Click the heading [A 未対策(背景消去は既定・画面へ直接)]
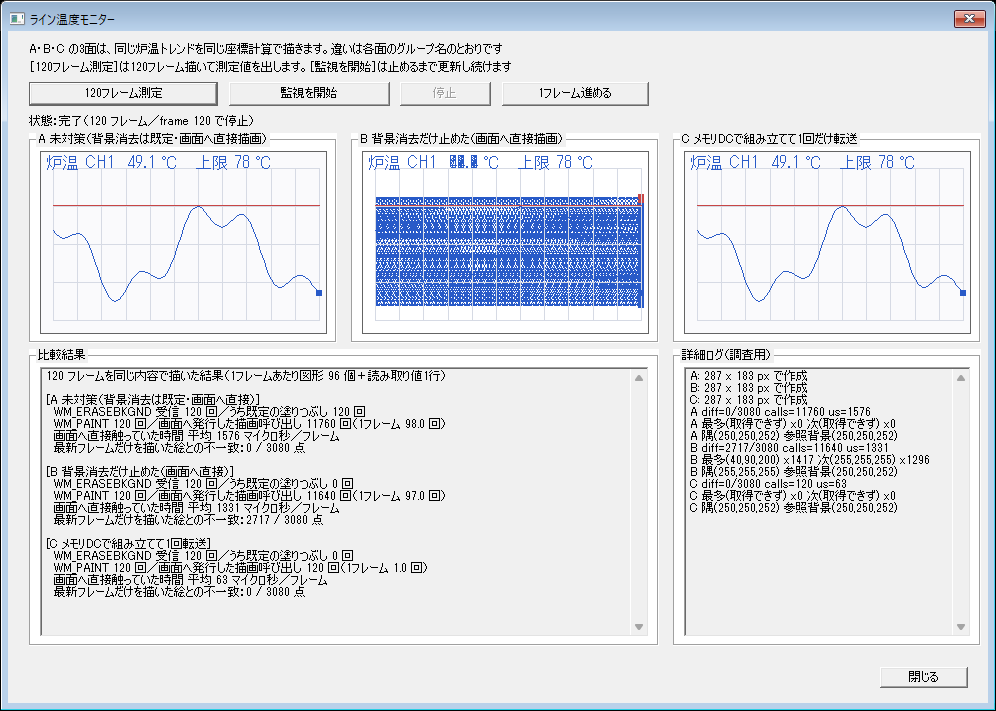Screen dimensions: 996x711 tap(153, 400)
